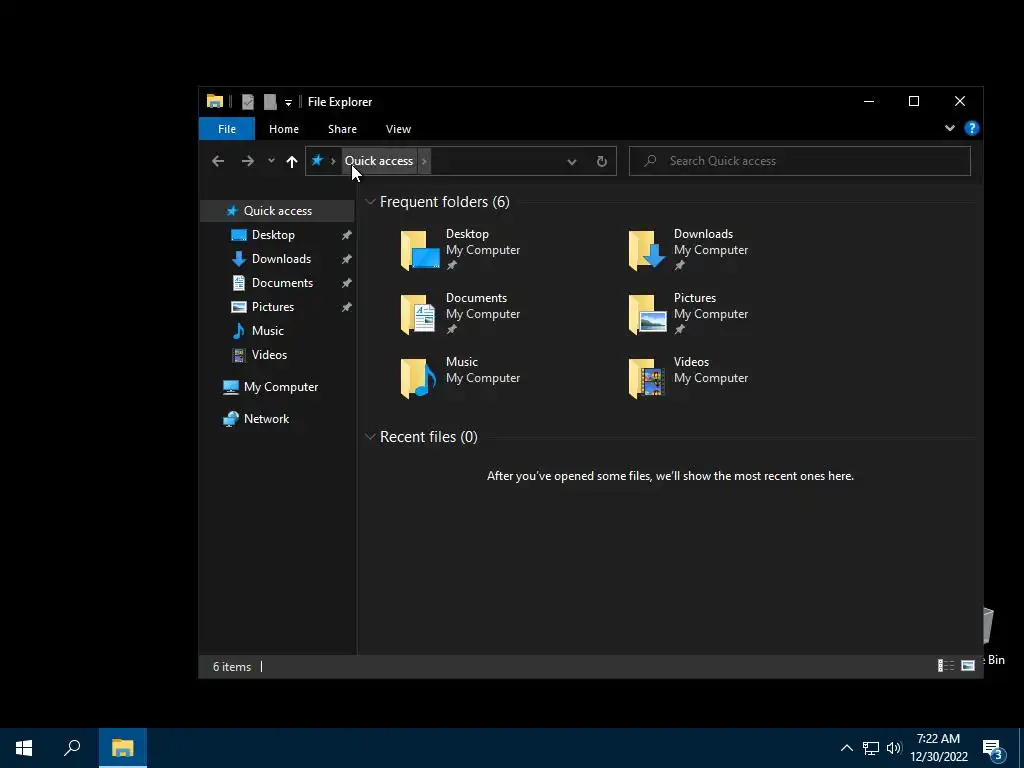Show hidden system tray icons
Screen dimensions: 1024x768
[x=846, y=748]
